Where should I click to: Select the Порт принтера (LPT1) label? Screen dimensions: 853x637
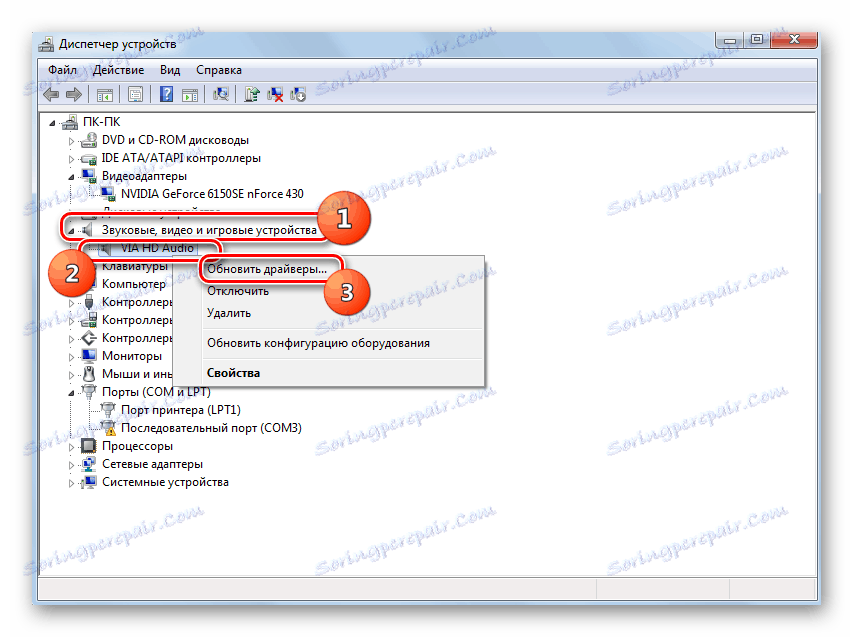click(181, 410)
